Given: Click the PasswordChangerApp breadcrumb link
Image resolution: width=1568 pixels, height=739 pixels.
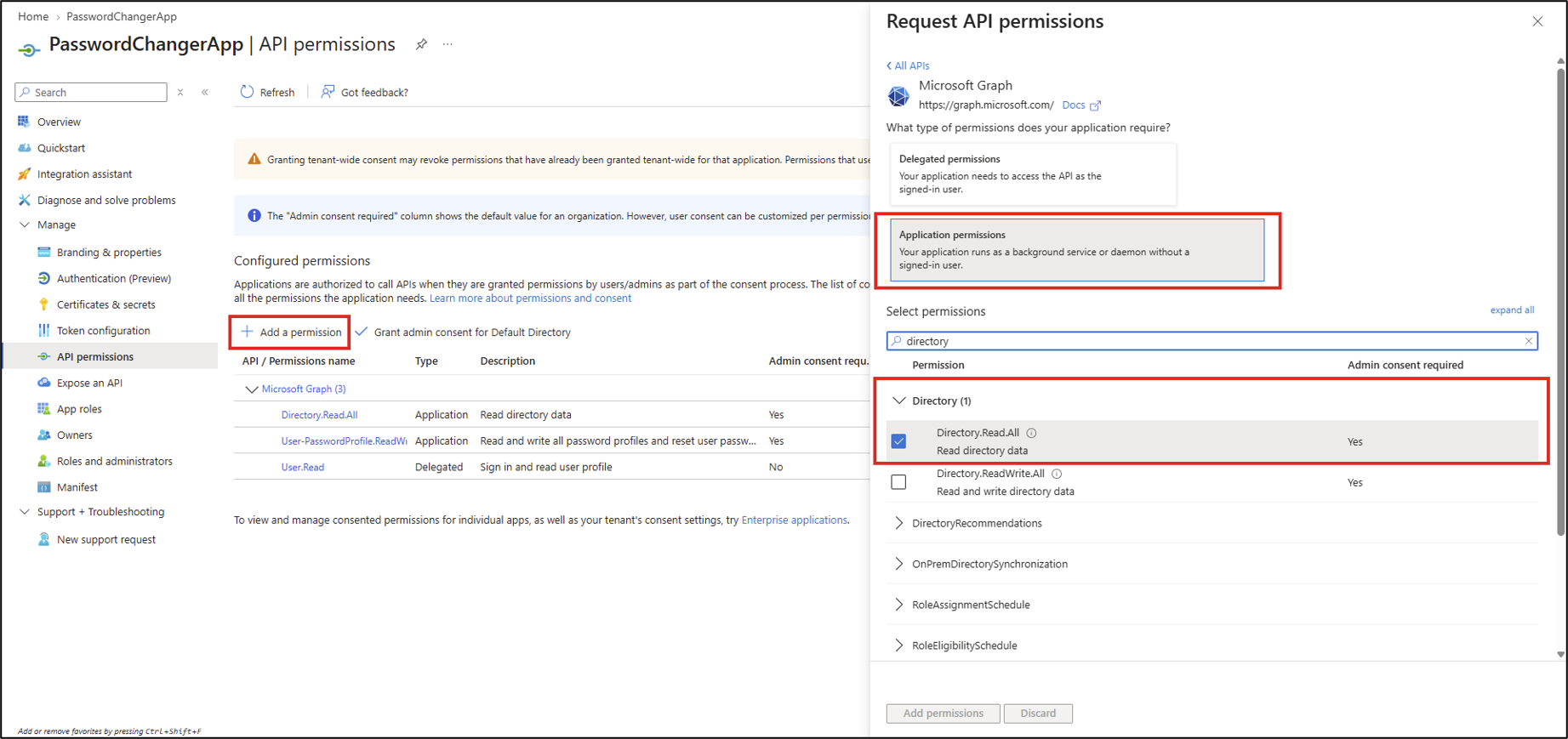Looking at the screenshot, I should (122, 16).
